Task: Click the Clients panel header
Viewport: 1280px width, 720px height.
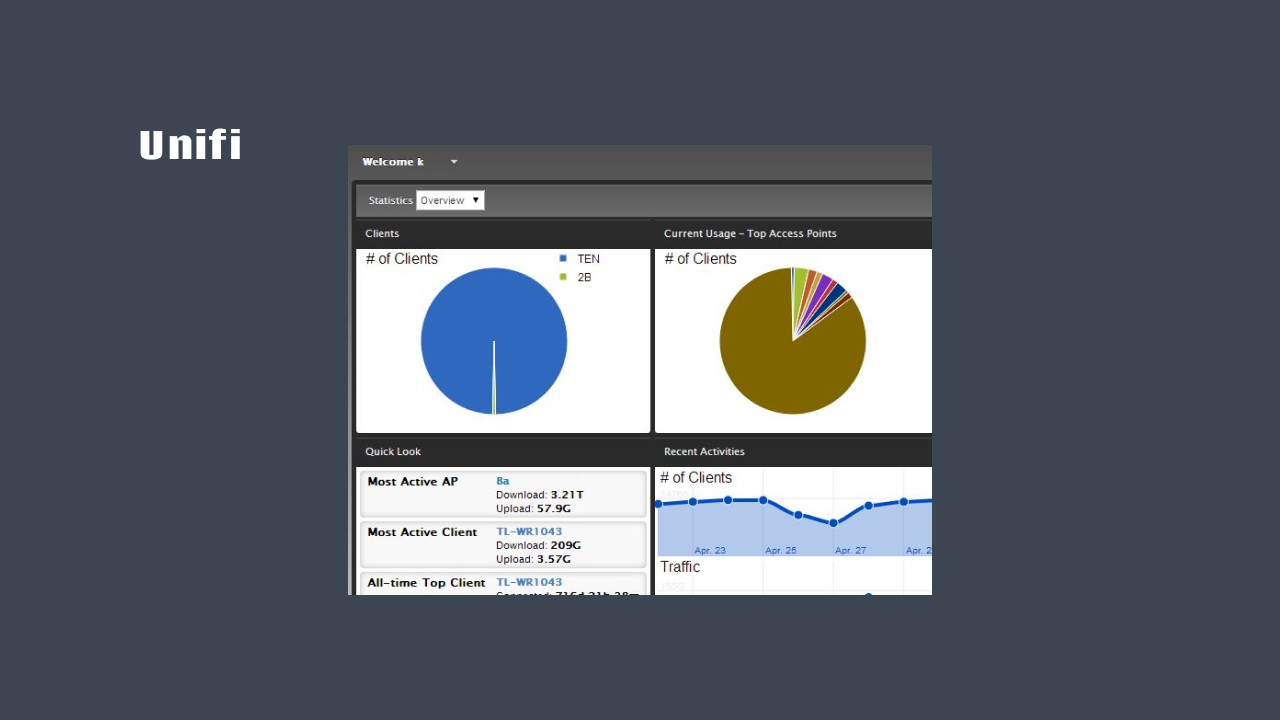Action: click(382, 233)
